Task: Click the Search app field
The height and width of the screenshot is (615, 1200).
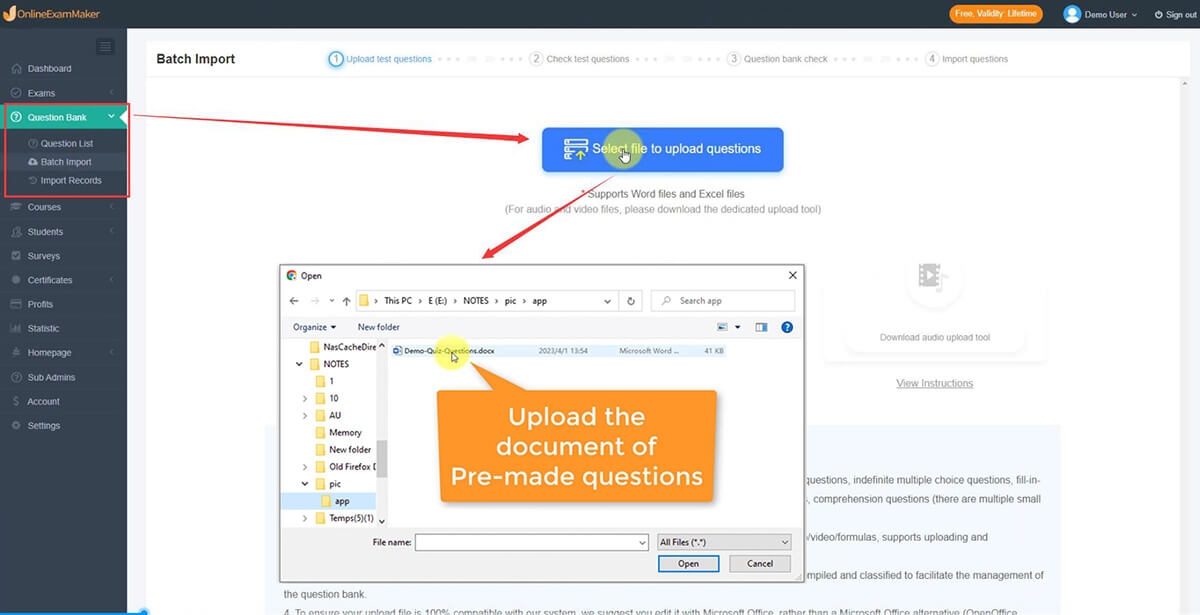Action: click(723, 301)
